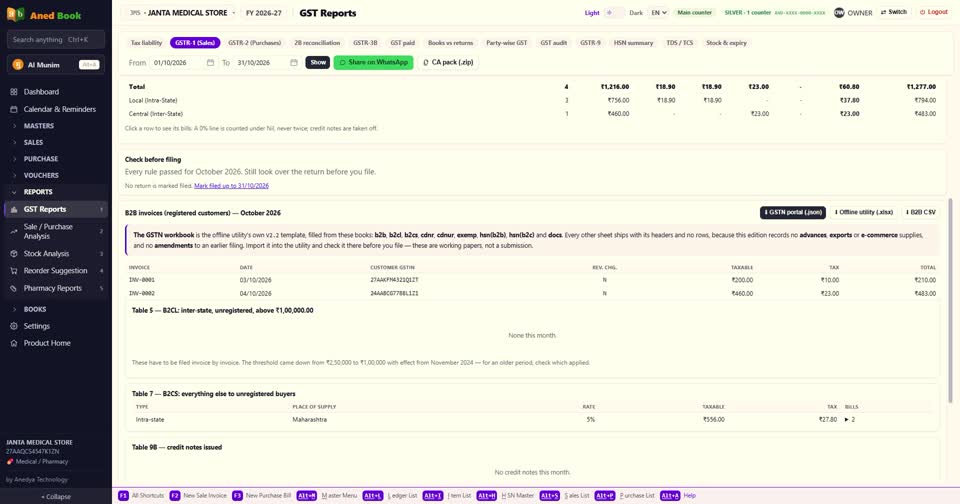Expand the MASTERS sidebar section
Image resolution: width=960 pixels, height=504 pixels.
(55, 126)
